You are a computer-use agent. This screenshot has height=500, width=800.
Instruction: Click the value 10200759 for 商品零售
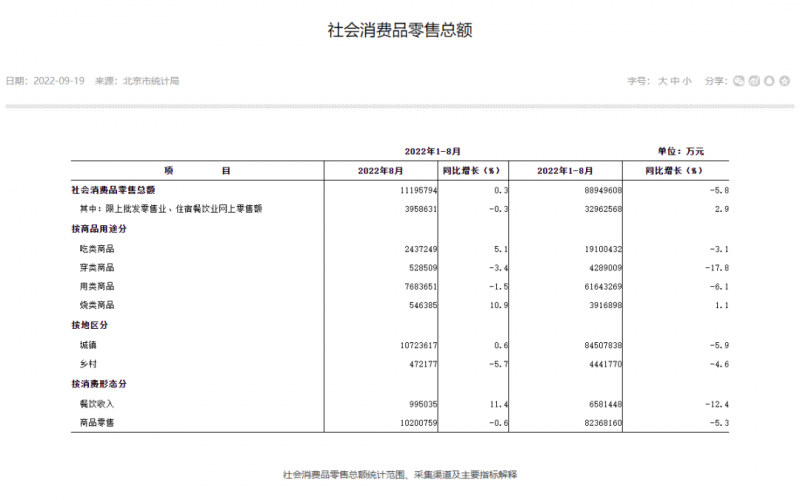tap(418, 423)
